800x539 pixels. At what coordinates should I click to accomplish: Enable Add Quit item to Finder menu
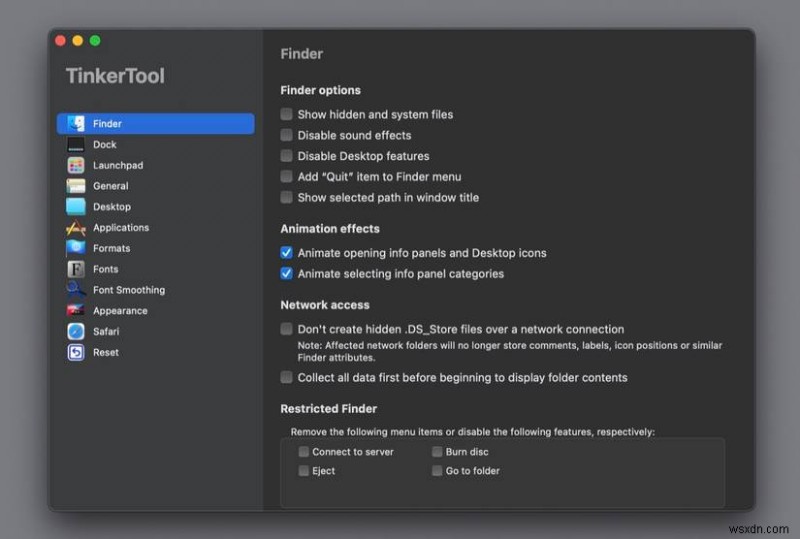point(287,176)
